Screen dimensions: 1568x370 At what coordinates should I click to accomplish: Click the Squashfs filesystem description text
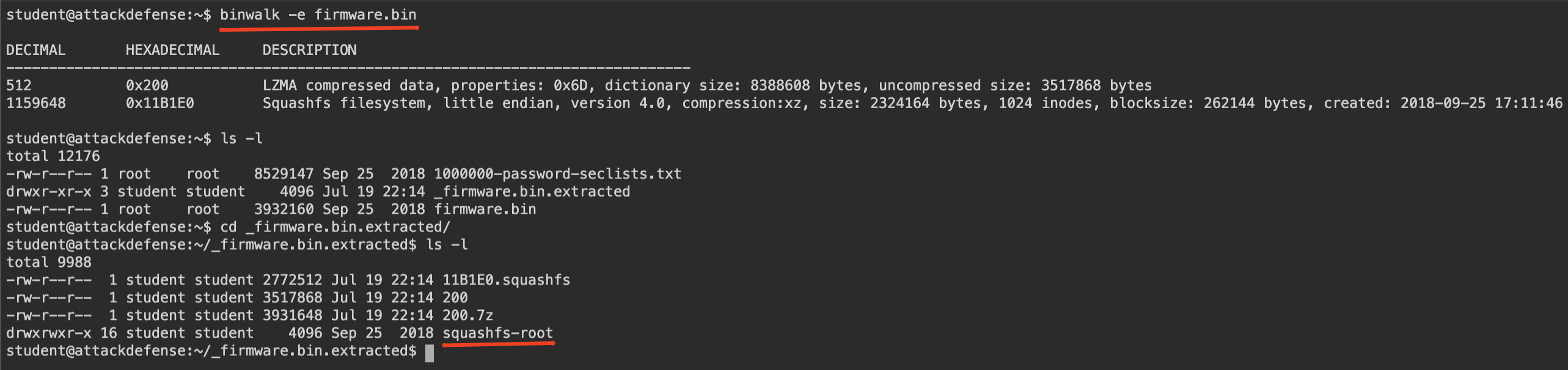912,103
